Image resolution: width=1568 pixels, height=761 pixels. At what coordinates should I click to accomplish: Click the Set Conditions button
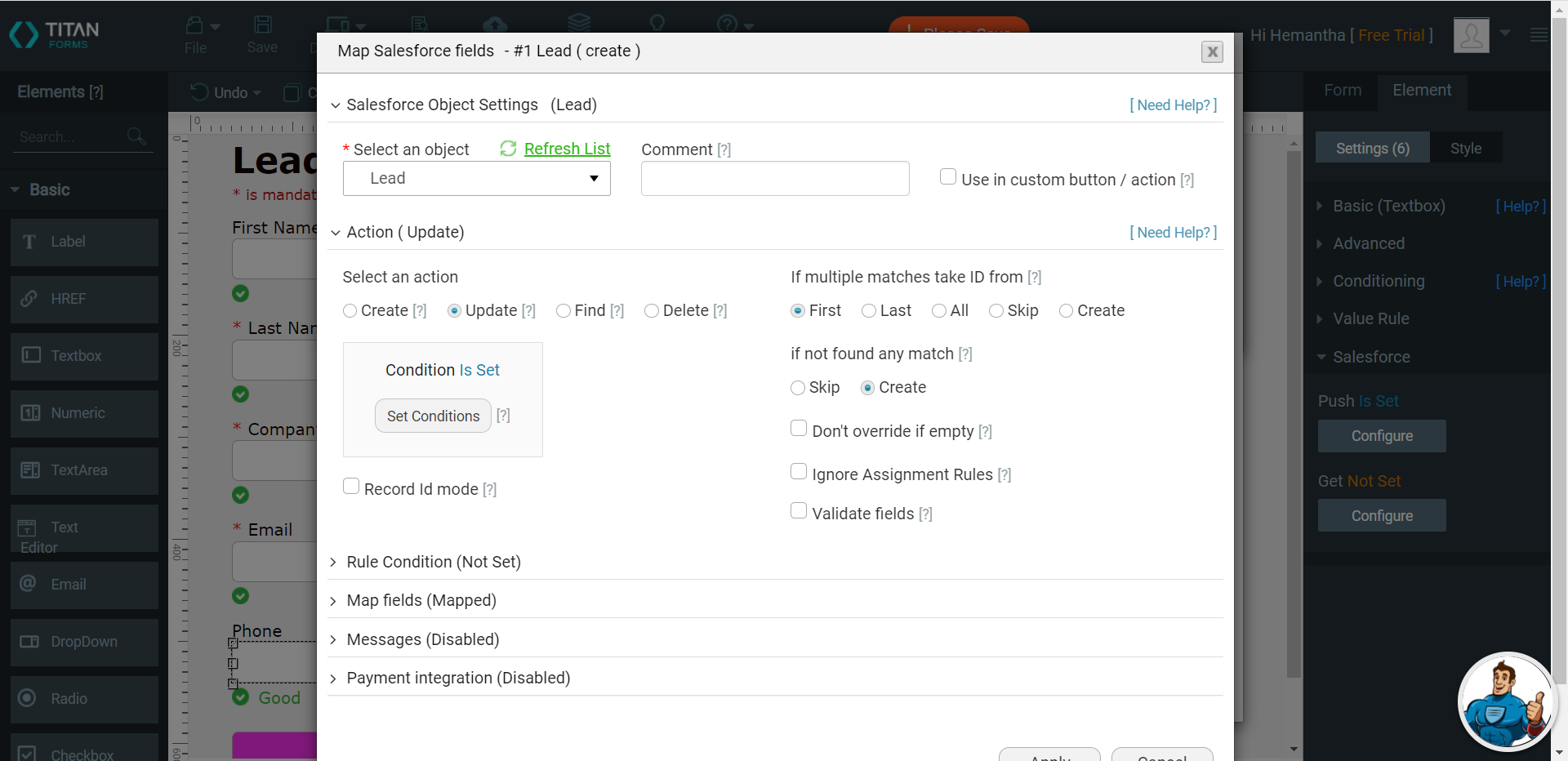click(433, 416)
